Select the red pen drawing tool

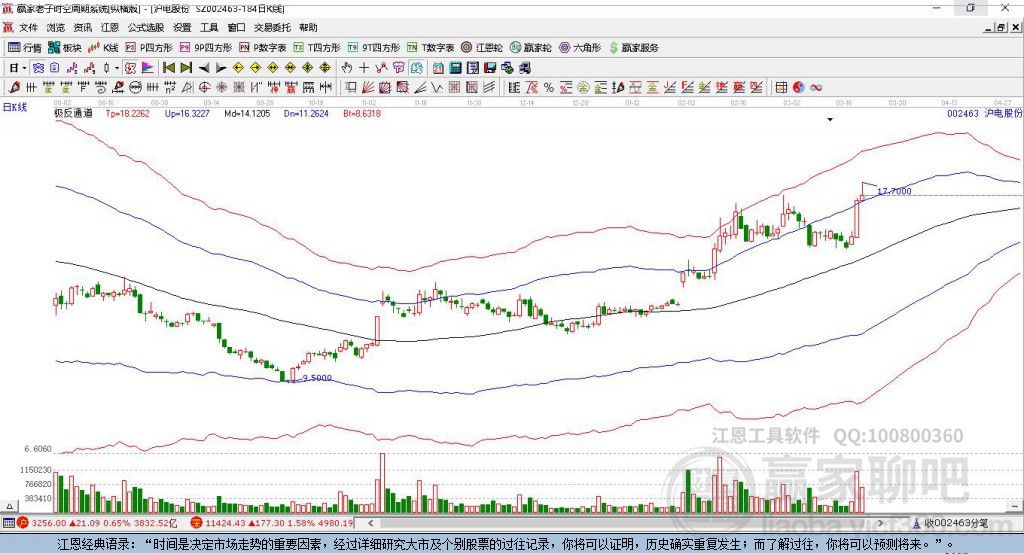[x=14, y=88]
